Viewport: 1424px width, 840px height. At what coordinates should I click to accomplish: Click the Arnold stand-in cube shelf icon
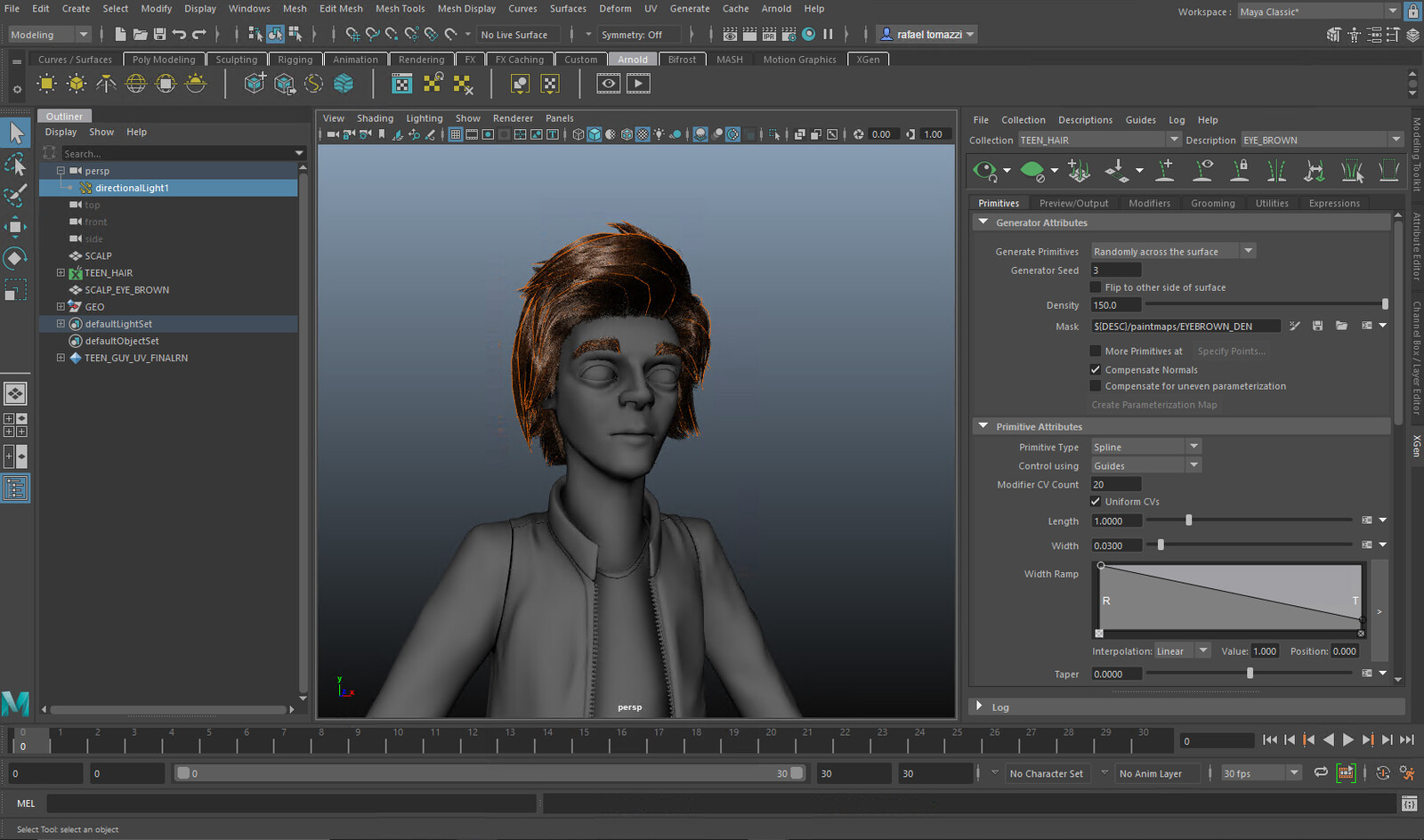pos(255,84)
